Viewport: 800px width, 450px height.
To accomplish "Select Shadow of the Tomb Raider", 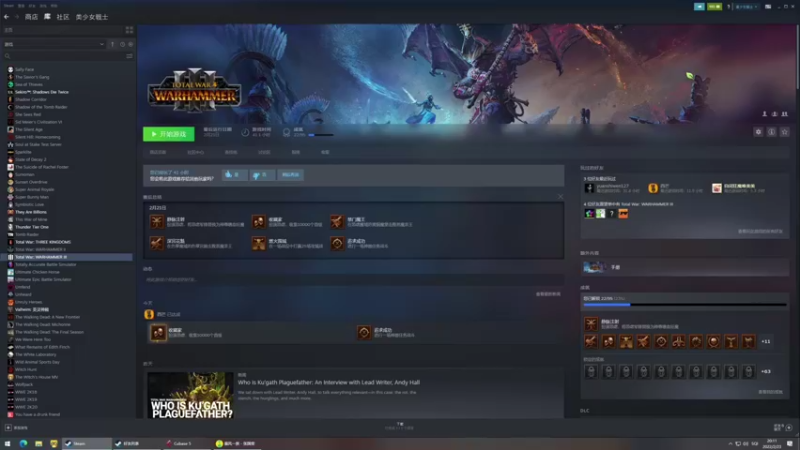I will click(x=41, y=107).
